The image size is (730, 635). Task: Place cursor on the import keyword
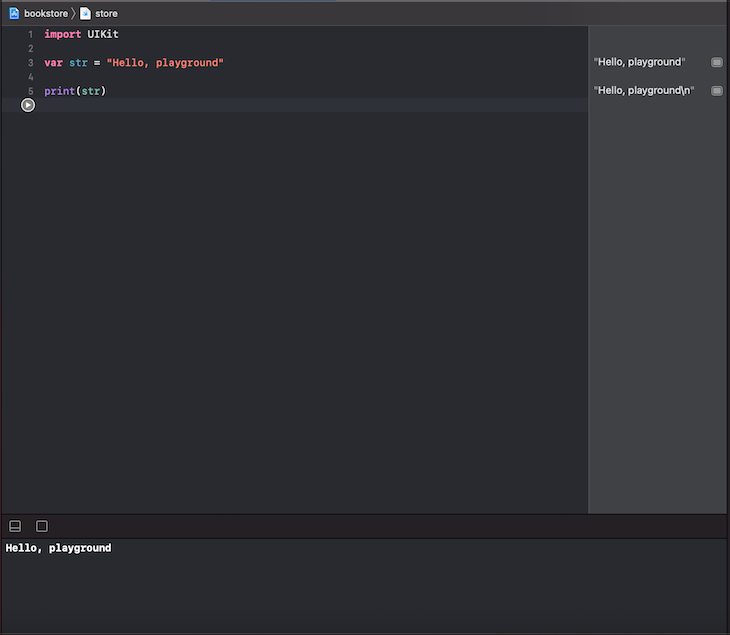pos(62,34)
